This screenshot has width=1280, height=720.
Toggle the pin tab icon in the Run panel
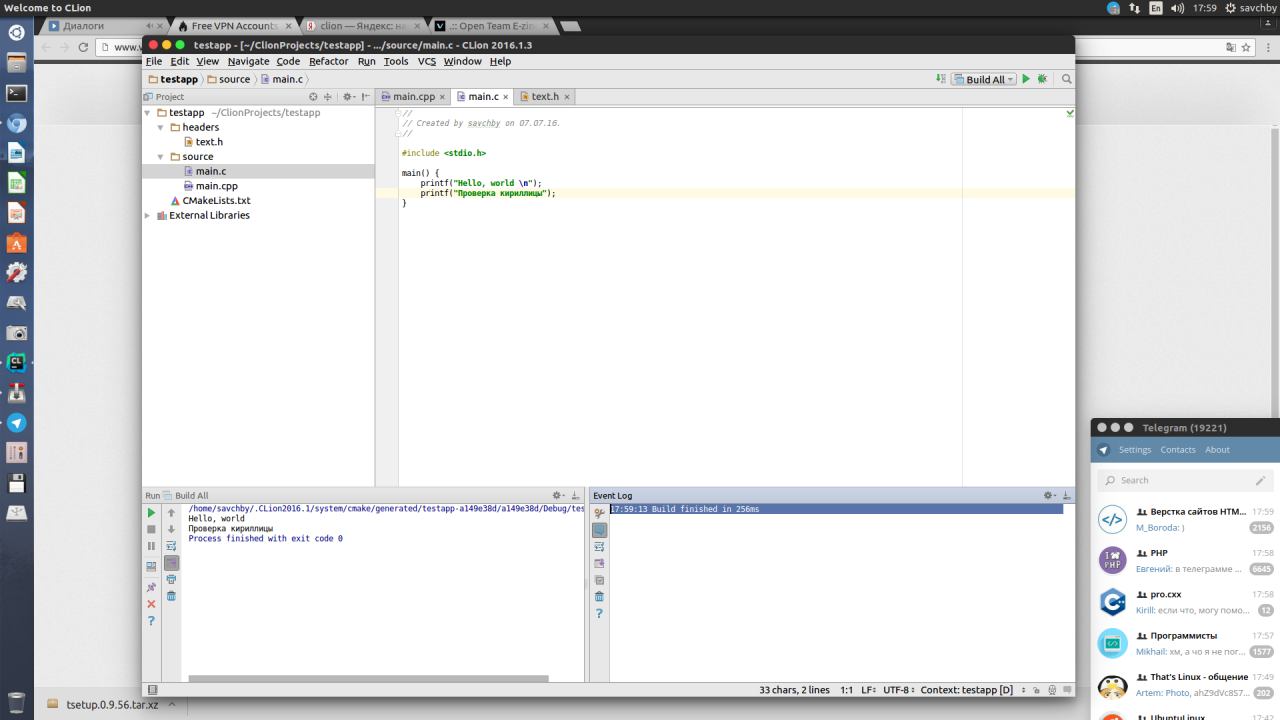click(x=152, y=587)
